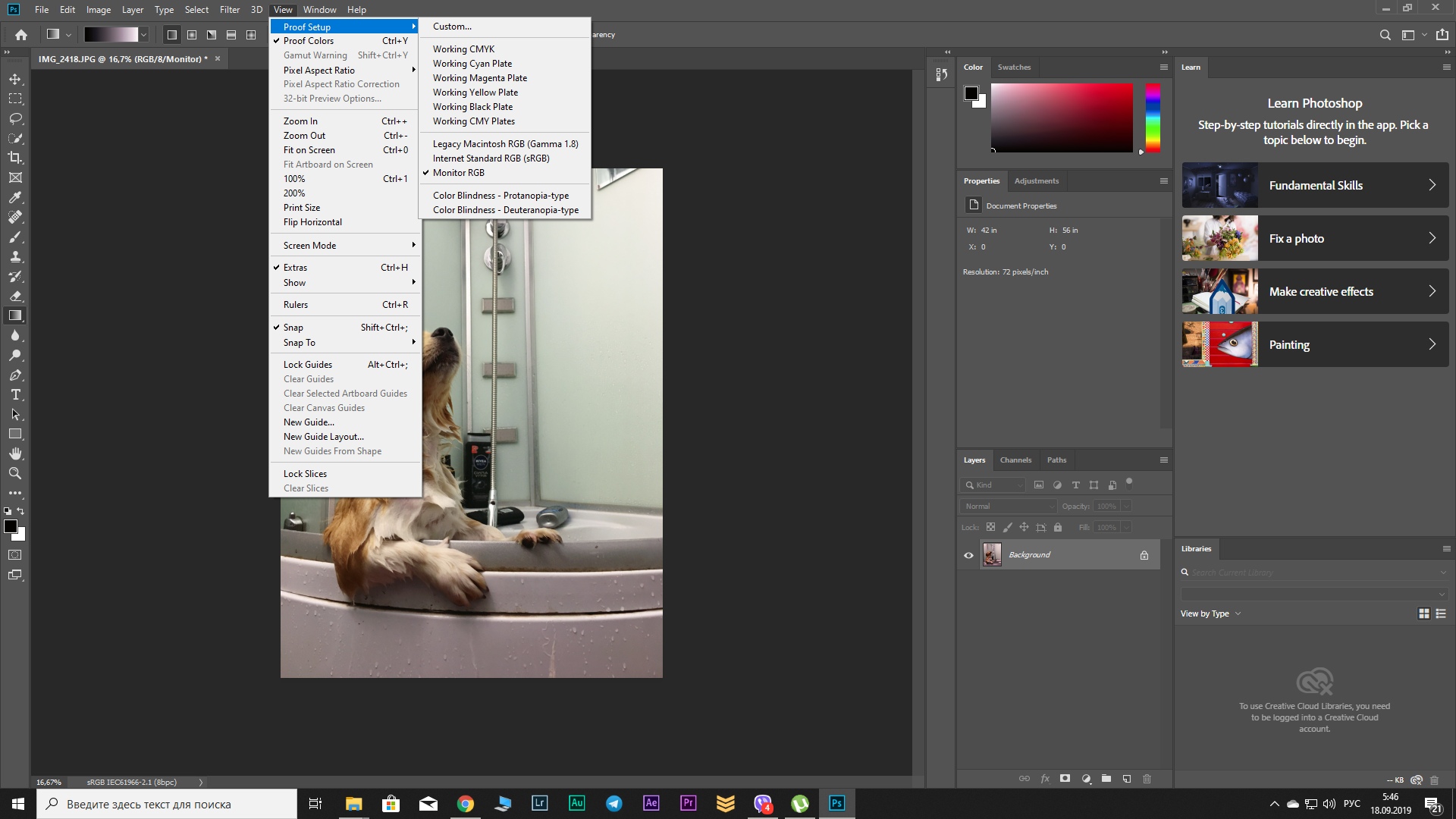Screen dimensions: 1456x819
Task: Select the Lasso tool
Action: (x=15, y=118)
